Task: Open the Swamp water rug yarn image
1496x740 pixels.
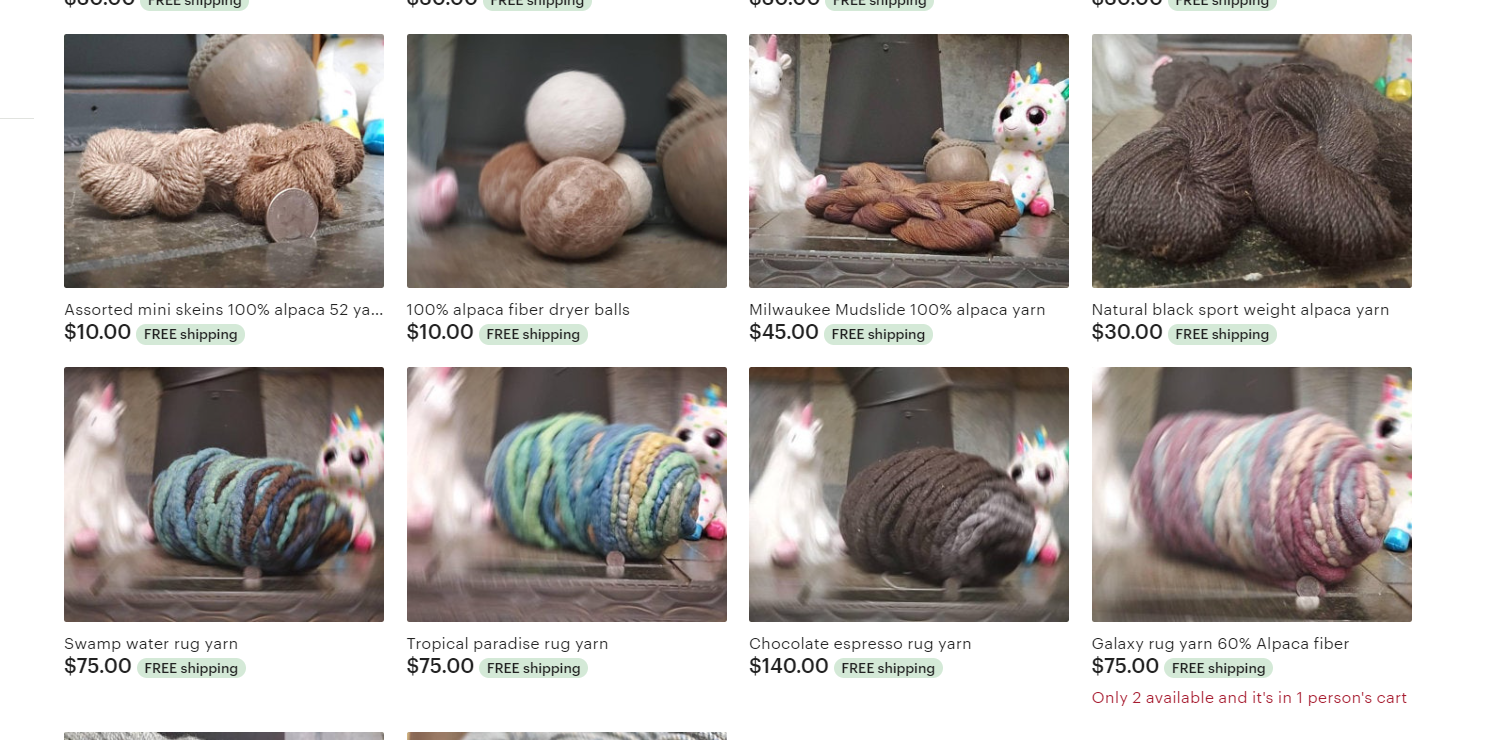Action: coord(224,494)
